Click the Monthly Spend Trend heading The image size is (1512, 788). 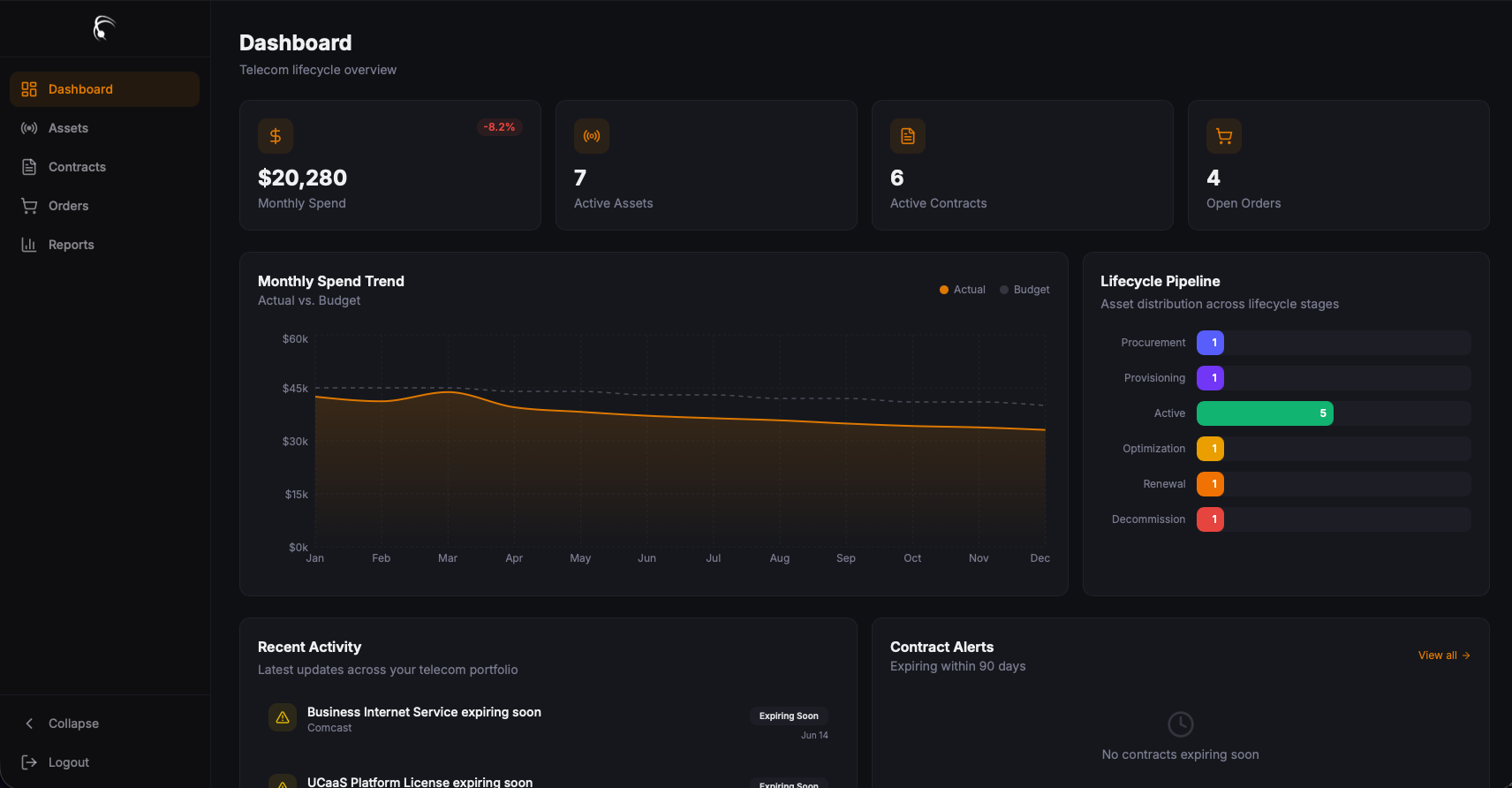click(331, 281)
